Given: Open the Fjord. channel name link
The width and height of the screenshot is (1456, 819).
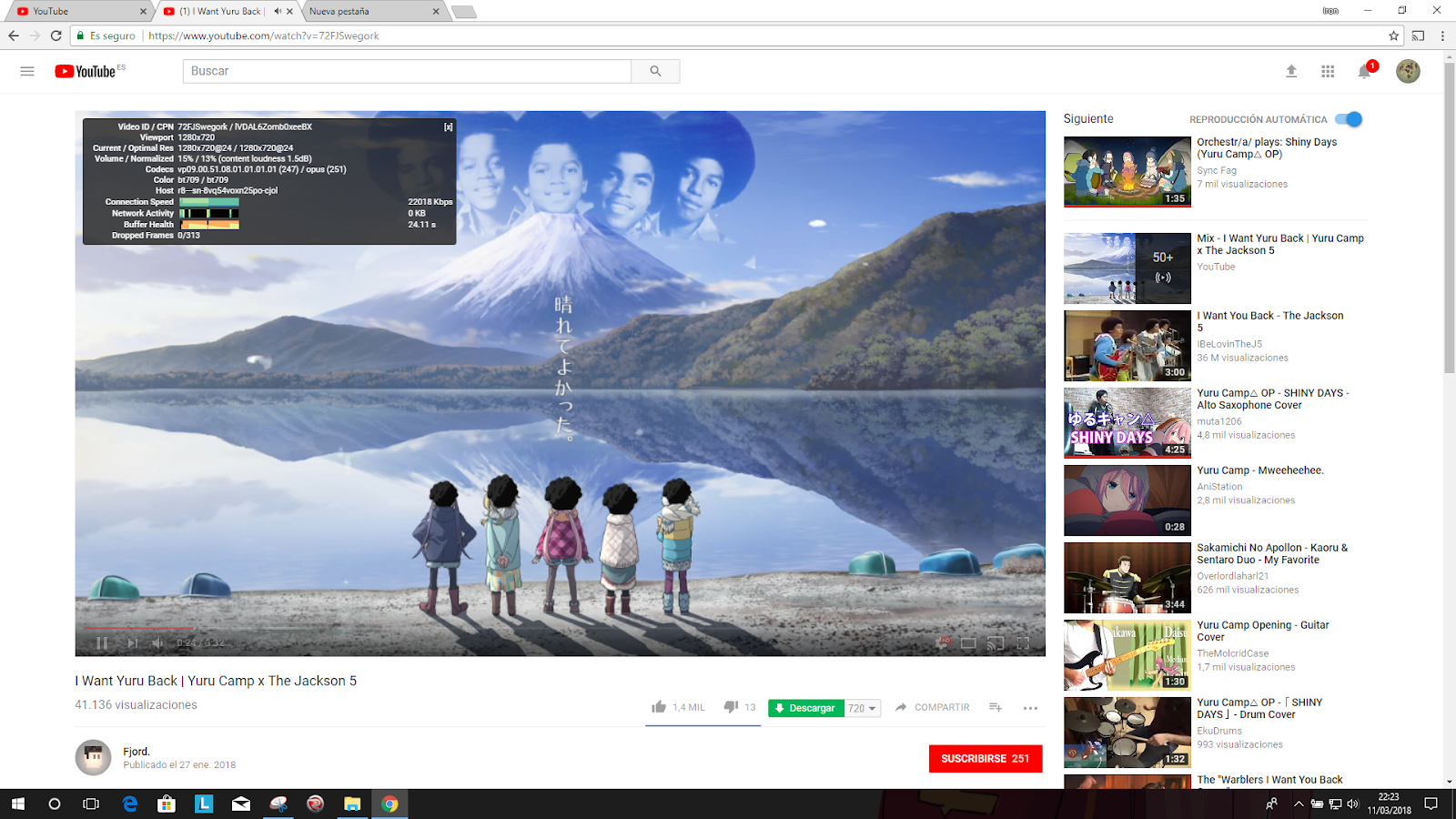Looking at the screenshot, I should tap(136, 752).
